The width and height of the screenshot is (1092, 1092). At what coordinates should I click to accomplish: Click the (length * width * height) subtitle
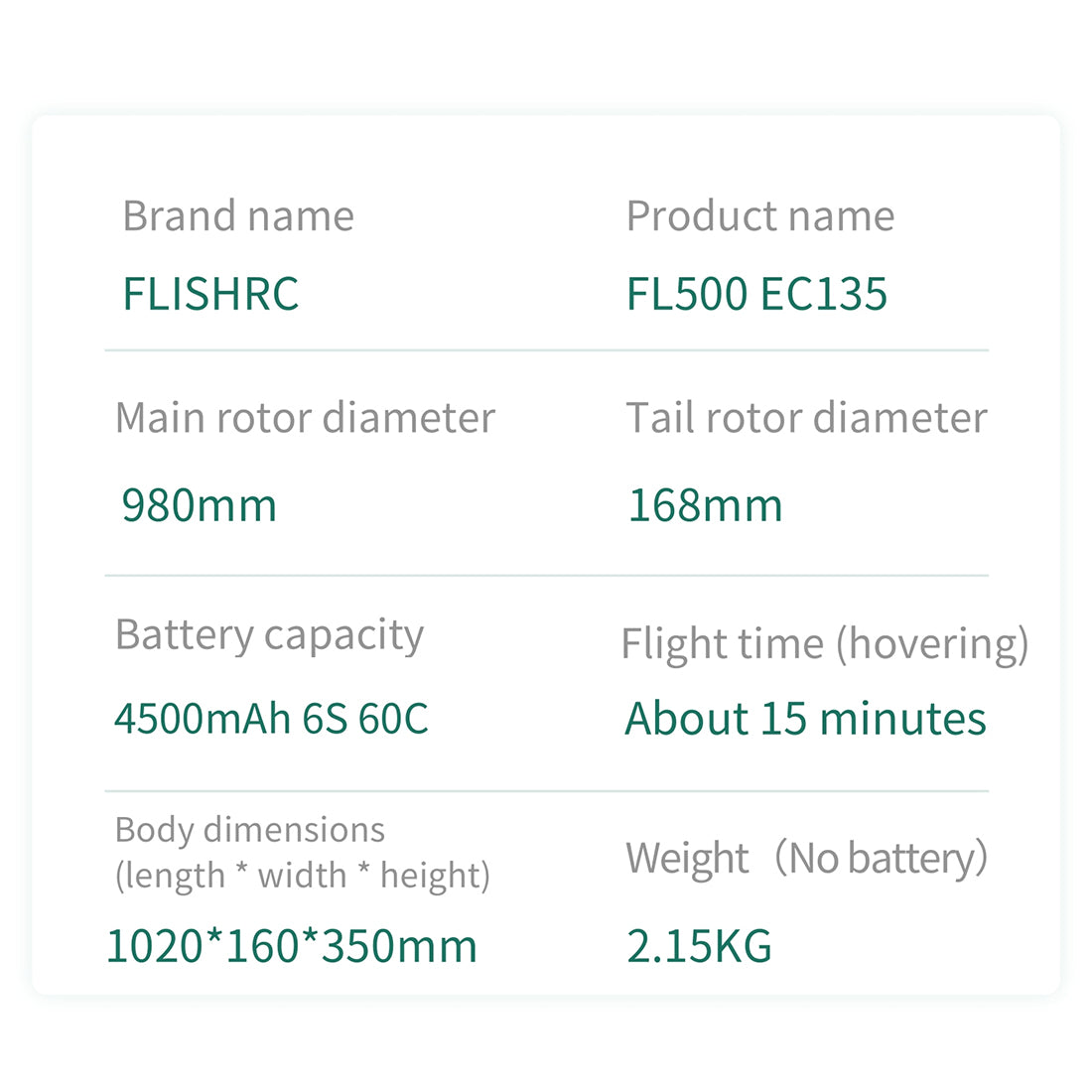(x=303, y=876)
